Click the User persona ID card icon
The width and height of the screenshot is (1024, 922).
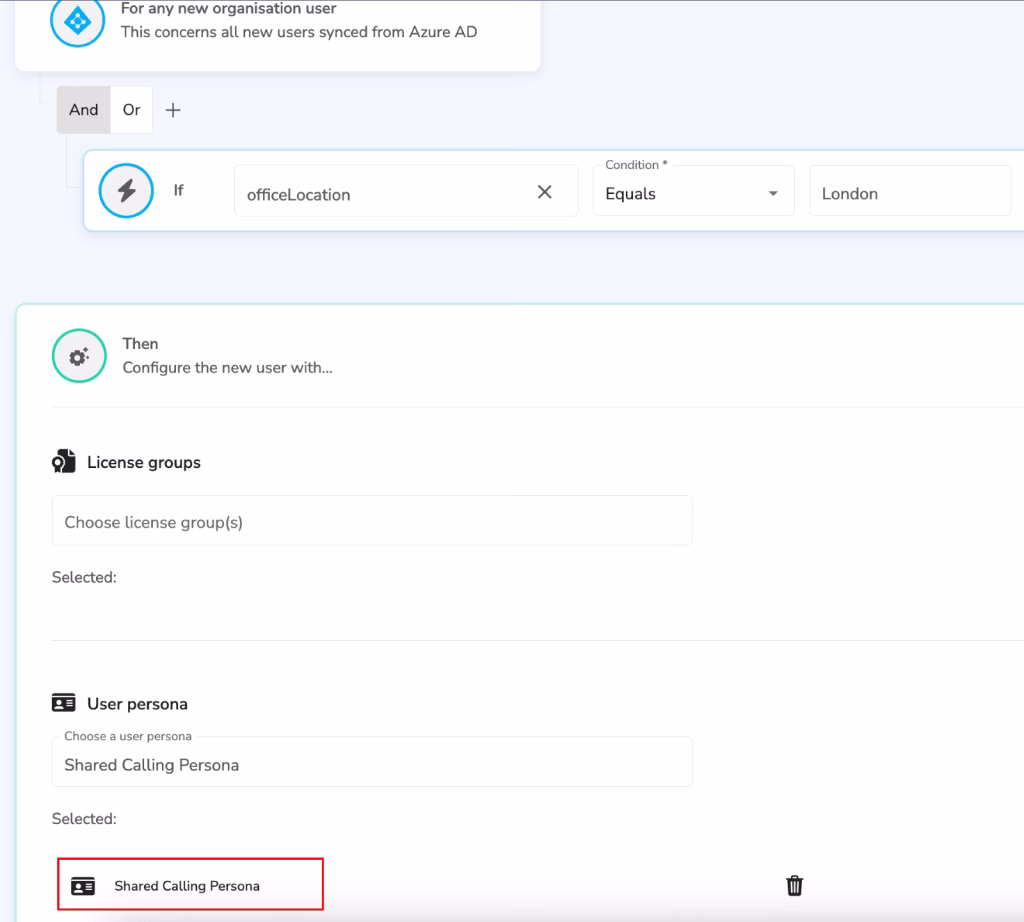(x=62, y=703)
